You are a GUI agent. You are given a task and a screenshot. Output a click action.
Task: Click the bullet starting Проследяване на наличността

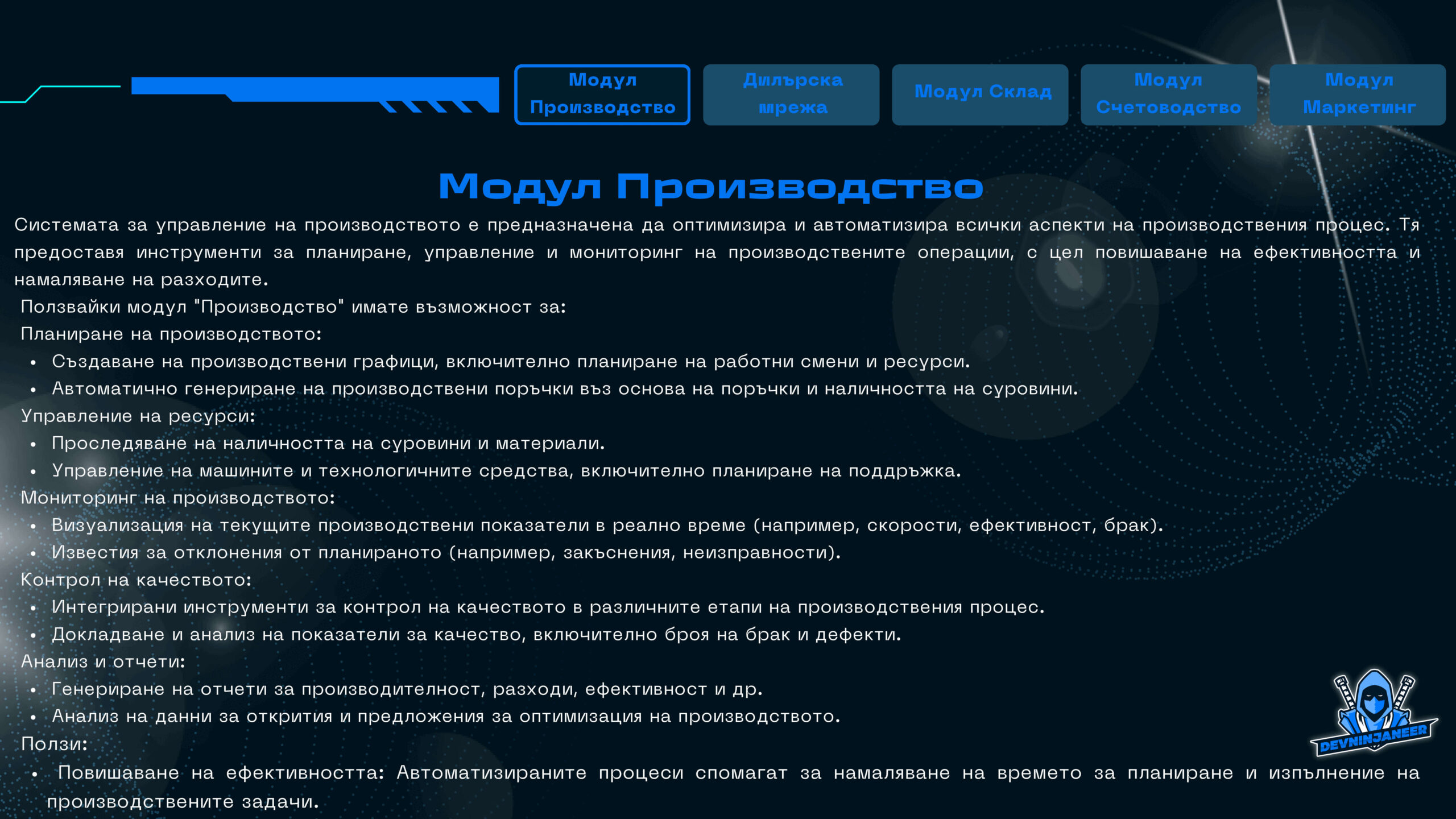pyautogui.click(x=328, y=443)
